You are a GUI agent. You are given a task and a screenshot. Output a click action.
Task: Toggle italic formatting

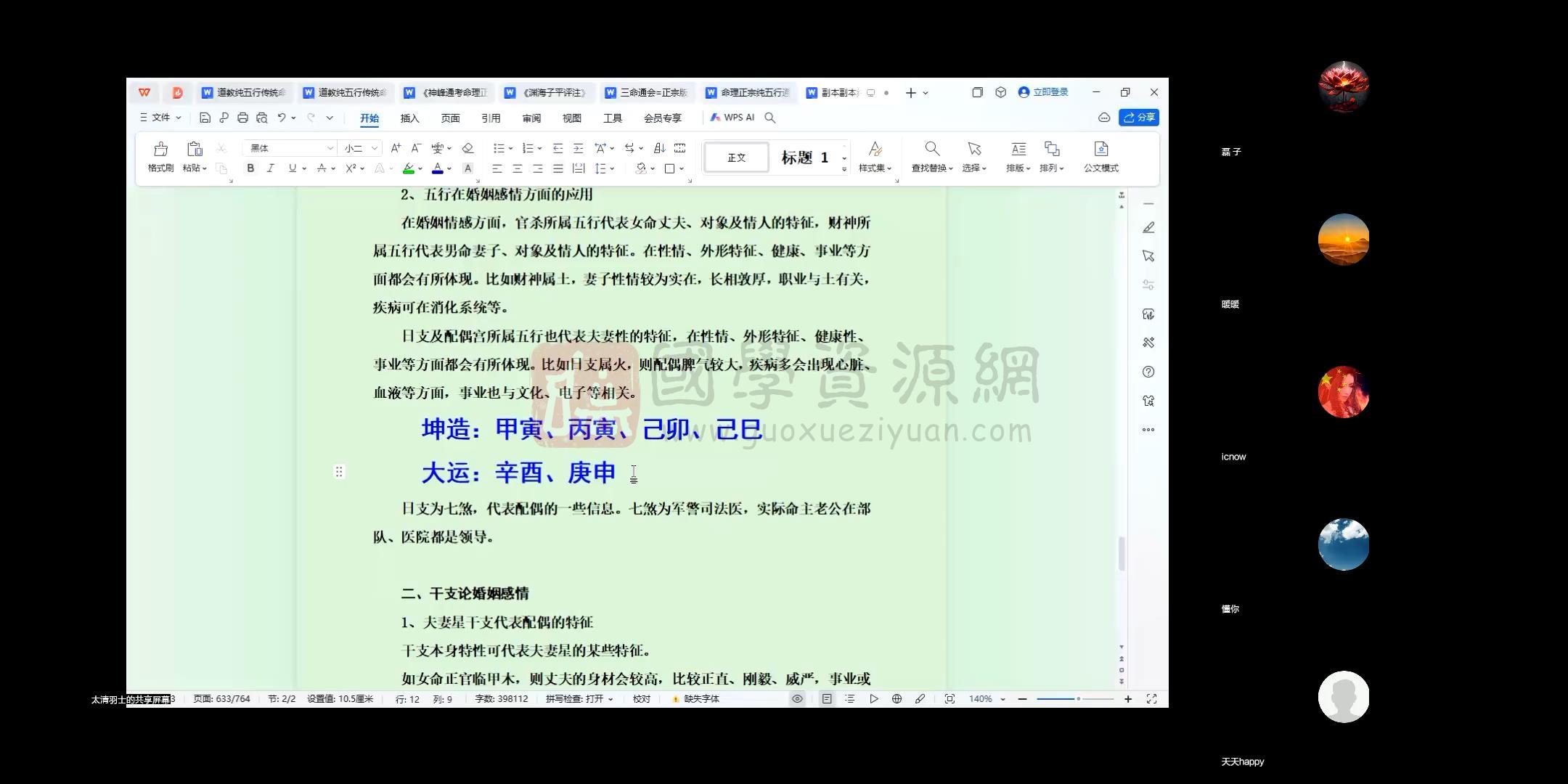pos(271,168)
